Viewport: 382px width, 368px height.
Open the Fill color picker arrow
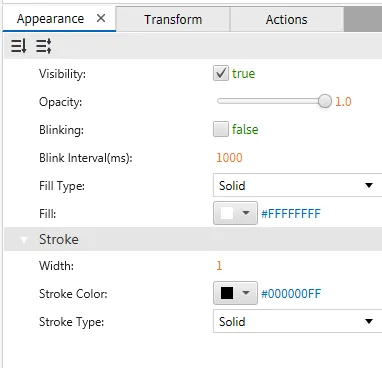click(x=246, y=213)
